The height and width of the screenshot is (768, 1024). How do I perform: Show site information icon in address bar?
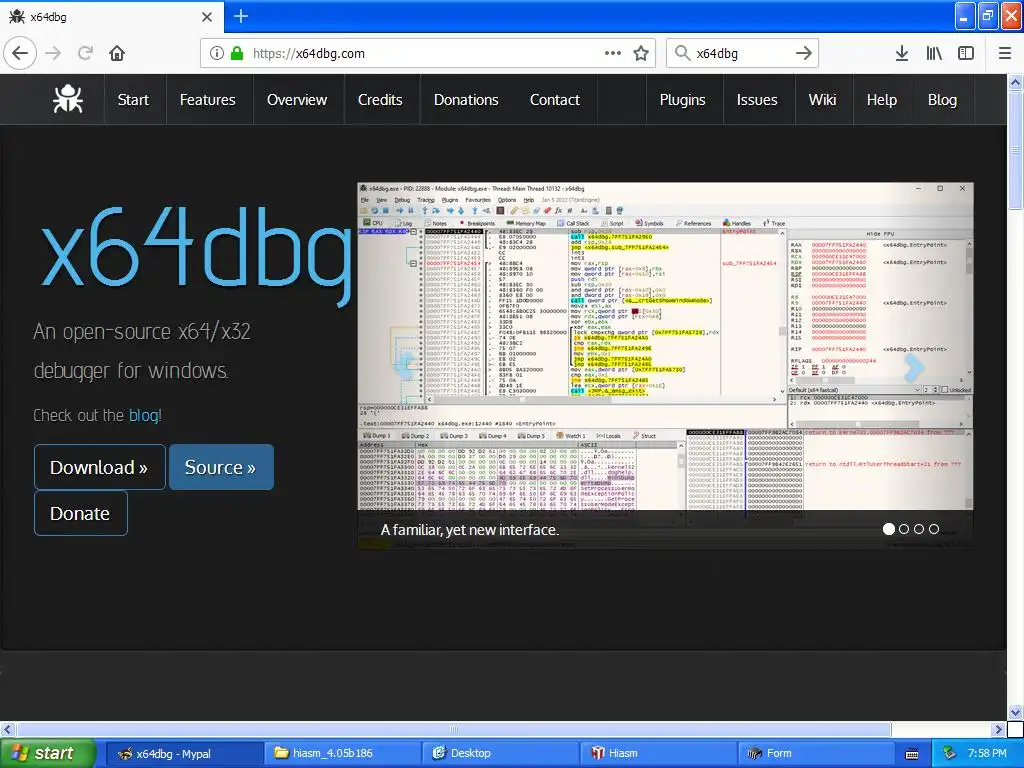(x=217, y=53)
